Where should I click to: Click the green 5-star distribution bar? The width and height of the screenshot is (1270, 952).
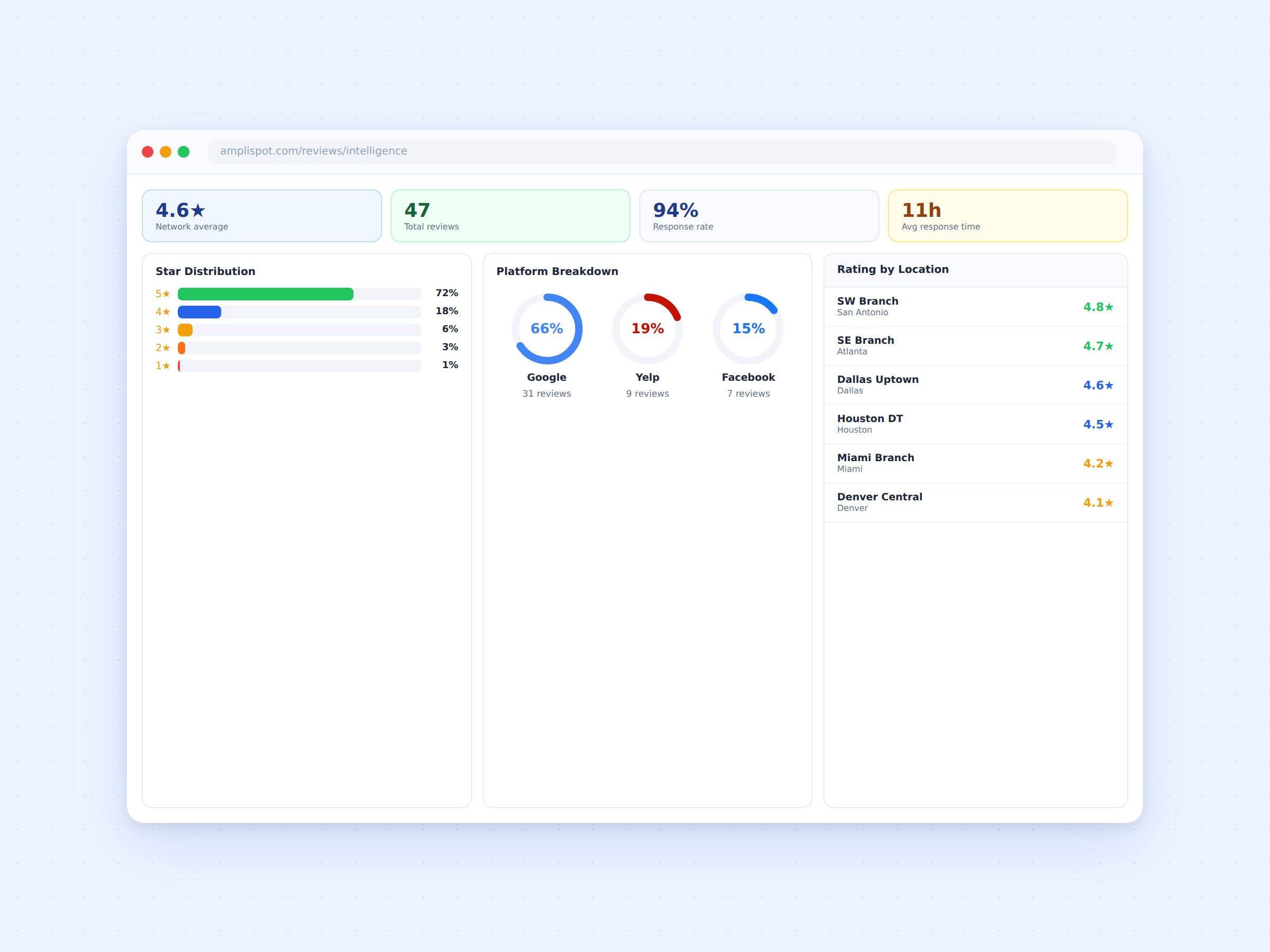pos(265,294)
